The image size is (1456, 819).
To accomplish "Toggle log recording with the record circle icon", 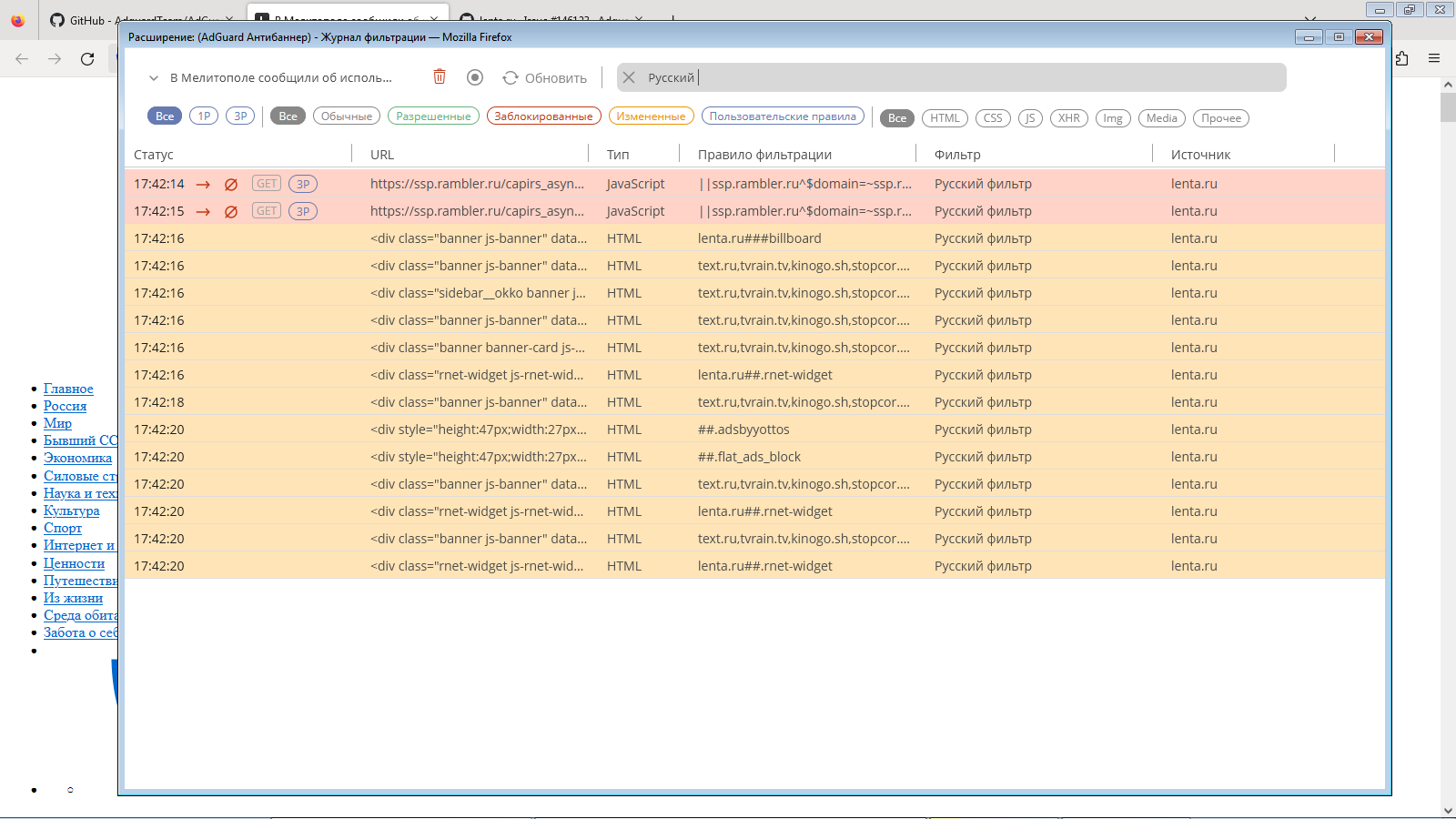I will (x=474, y=77).
